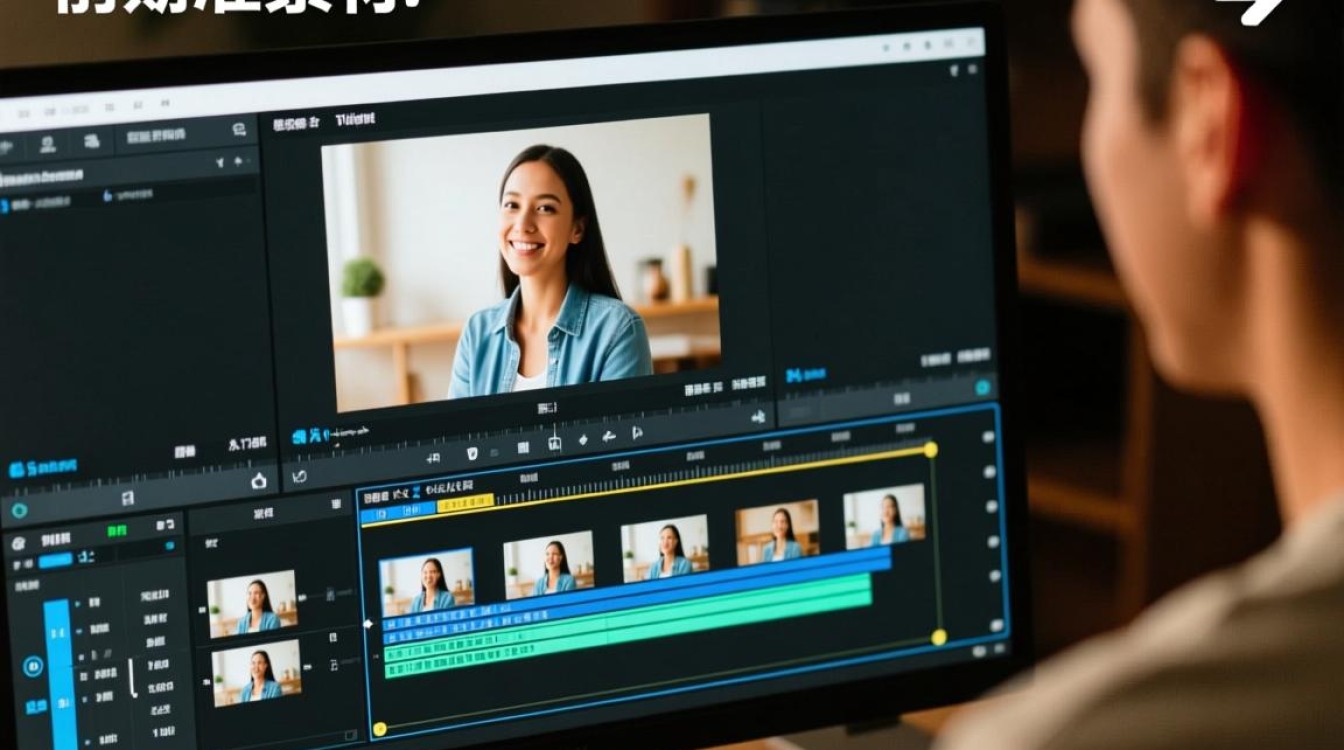The image size is (1344, 750).
Task: Click the white diamond marker beside the blue track
Action: [367, 624]
